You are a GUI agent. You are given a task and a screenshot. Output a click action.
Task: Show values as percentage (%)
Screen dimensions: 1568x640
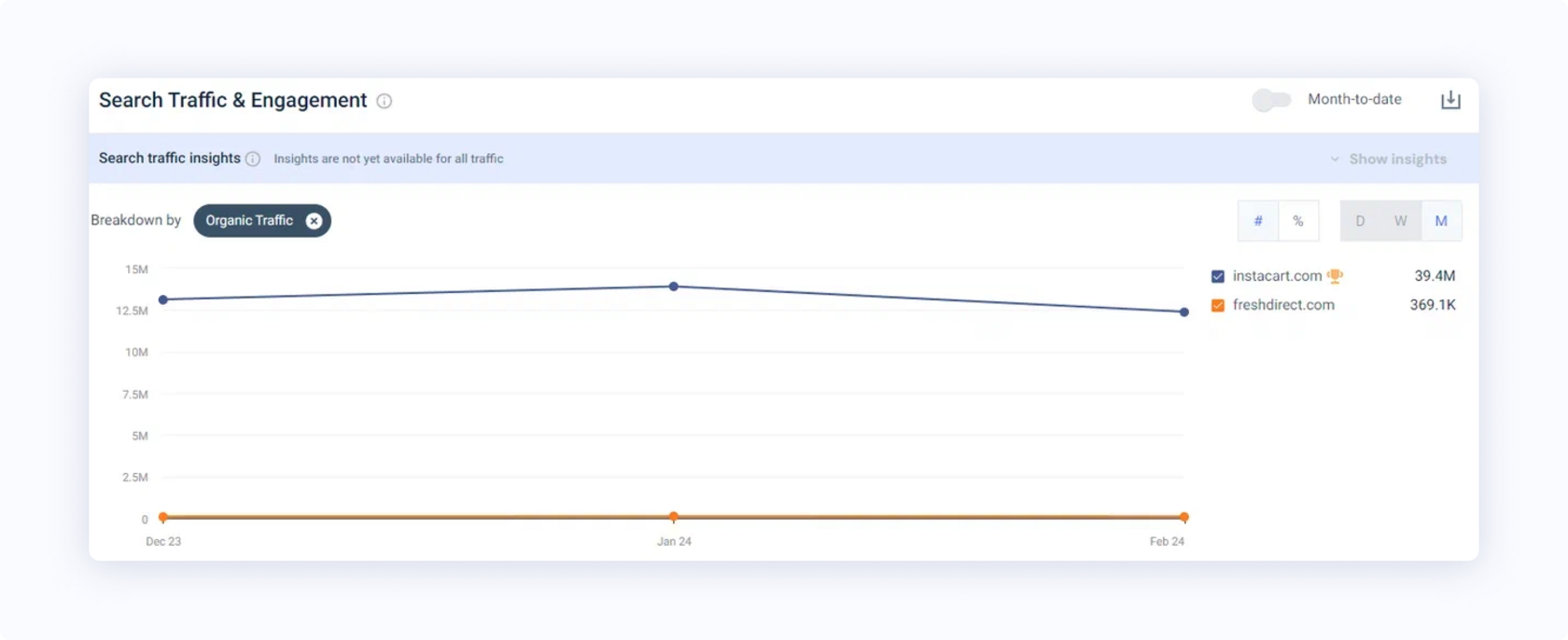(x=1298, y=221)
